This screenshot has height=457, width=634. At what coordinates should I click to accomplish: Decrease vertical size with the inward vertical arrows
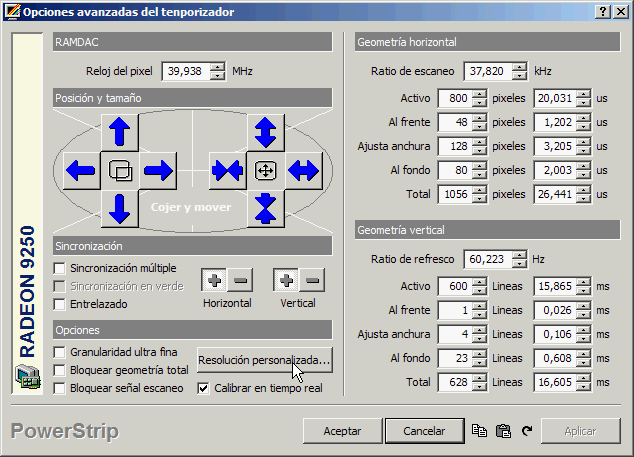pos(266,208)
